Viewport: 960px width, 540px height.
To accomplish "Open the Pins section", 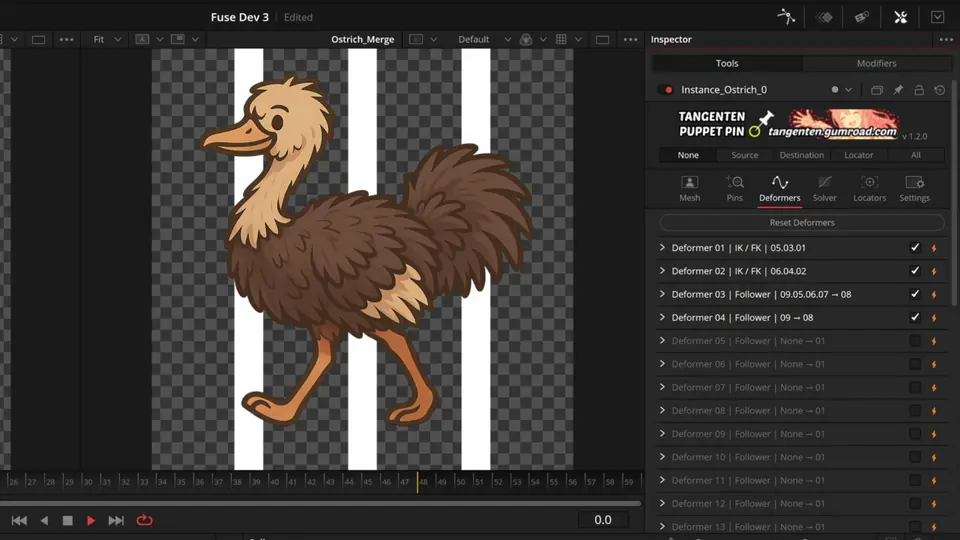I will click(x=735, y=189).
